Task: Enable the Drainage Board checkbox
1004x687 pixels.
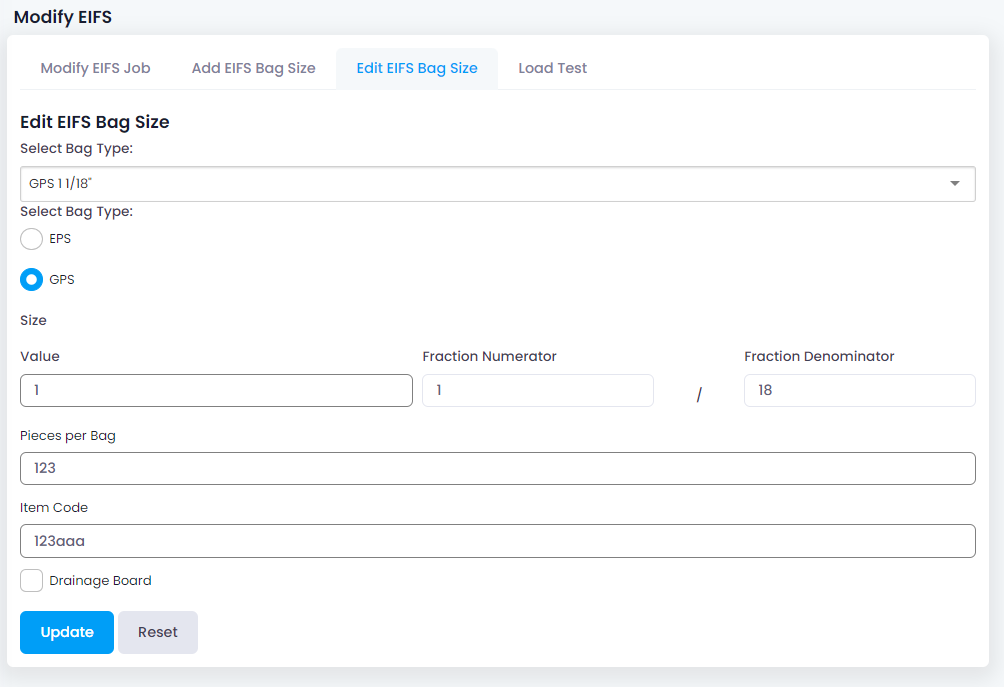Action: (32, 580)
